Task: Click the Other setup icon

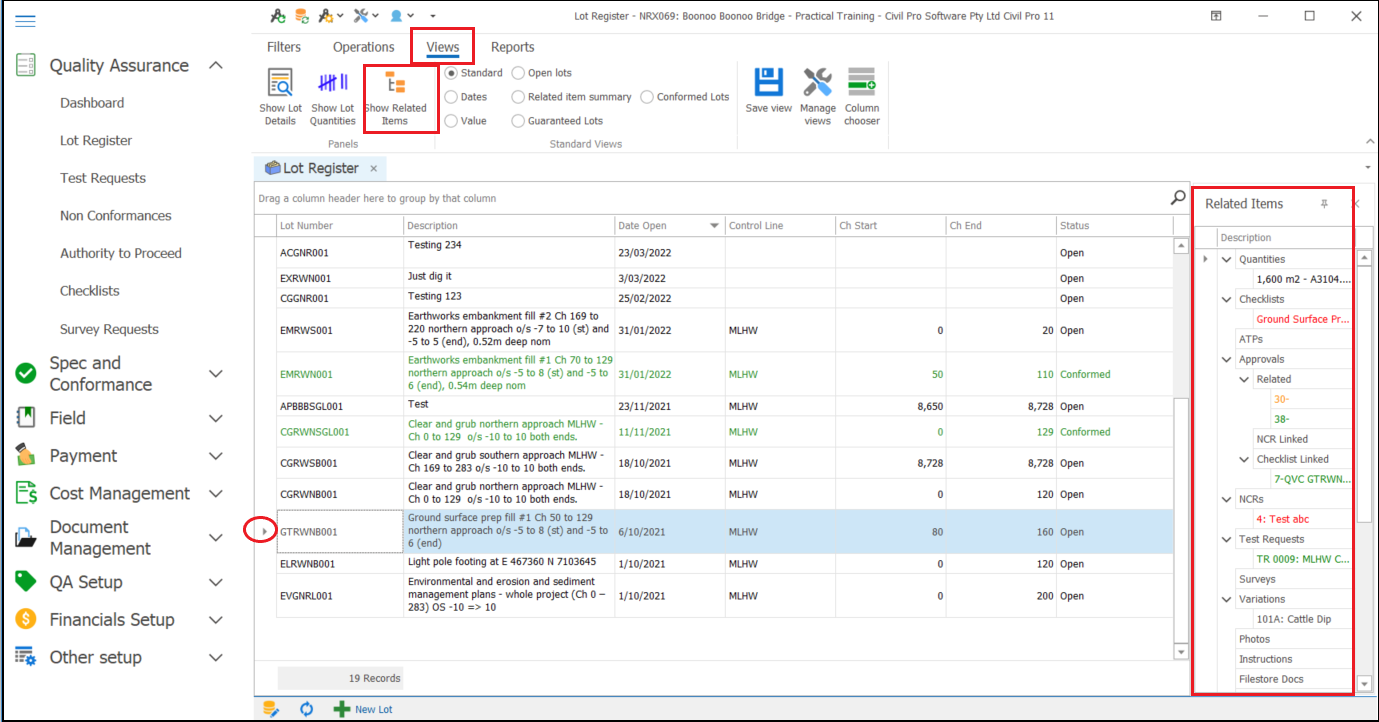Action: [x=26, y=657]
